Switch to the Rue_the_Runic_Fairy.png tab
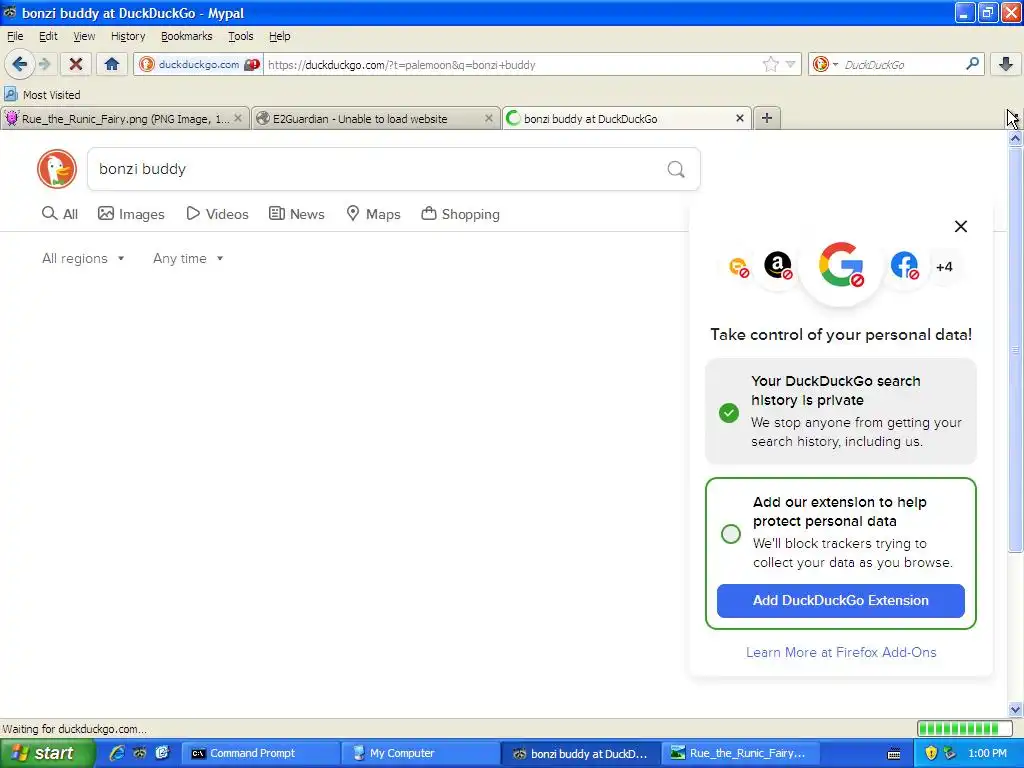The width and height of the screenshot is (1024, 768). coord(125,118)
